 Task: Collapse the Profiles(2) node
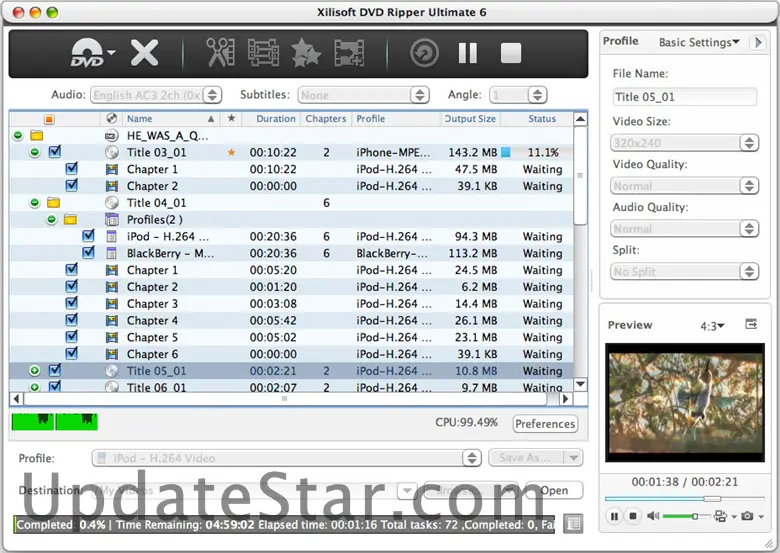pyautogui.click(x=51, y=219)
